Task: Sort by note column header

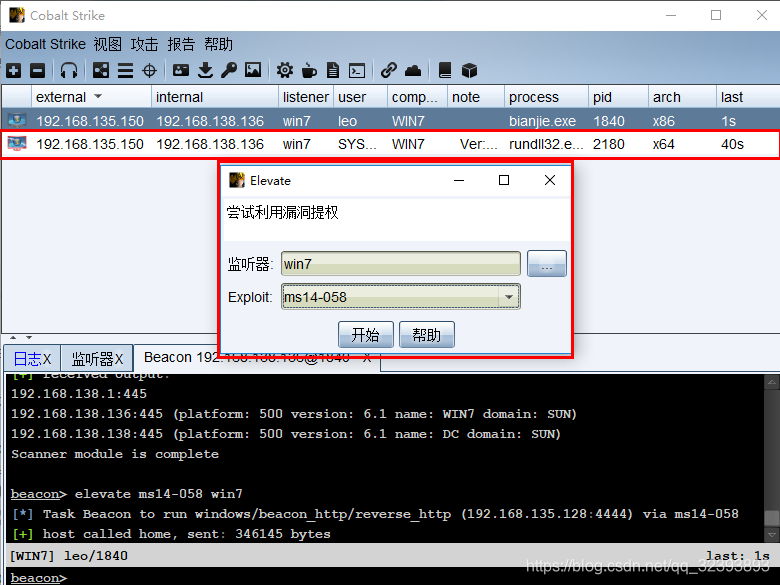Action: 476,97
